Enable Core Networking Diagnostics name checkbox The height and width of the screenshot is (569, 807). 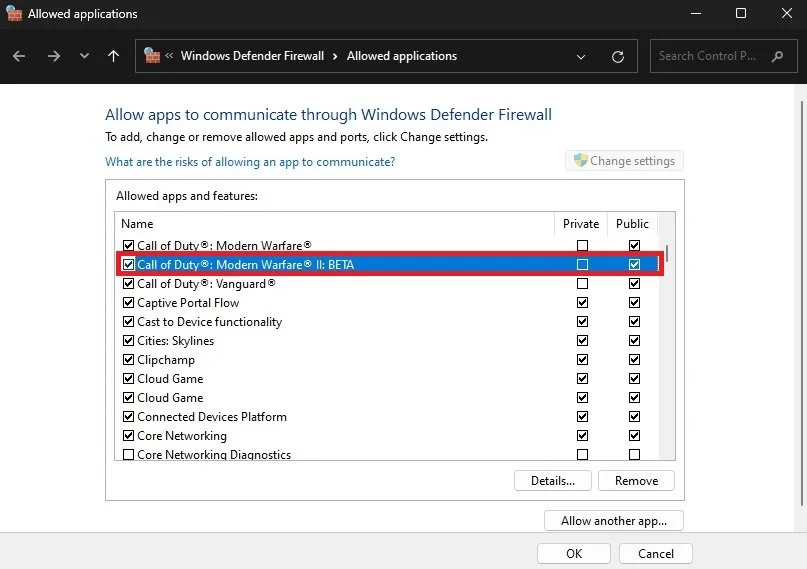(x=129, y=455)
